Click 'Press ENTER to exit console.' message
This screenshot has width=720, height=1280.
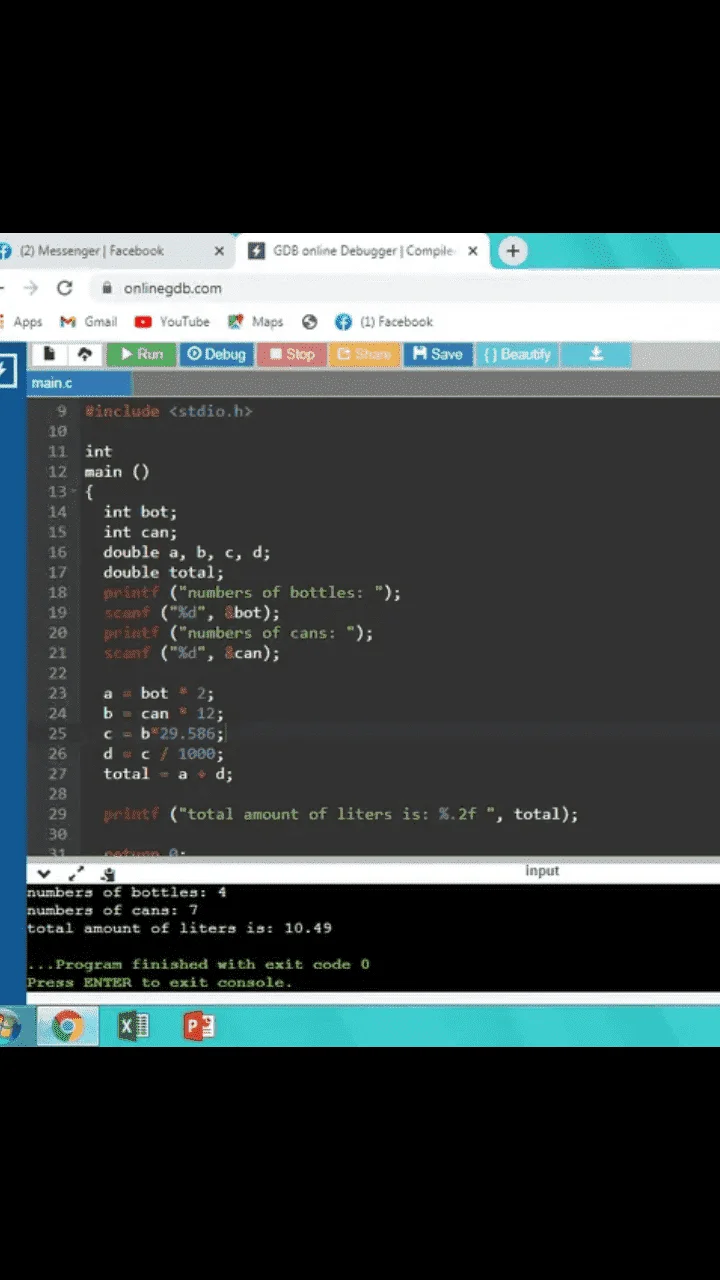coord(159,982)
